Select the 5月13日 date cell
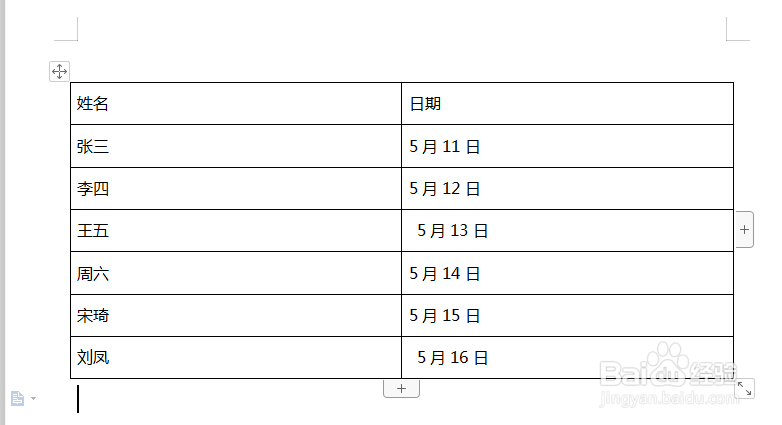The width and height of the screenshot is (782, 425). [568, 230]
